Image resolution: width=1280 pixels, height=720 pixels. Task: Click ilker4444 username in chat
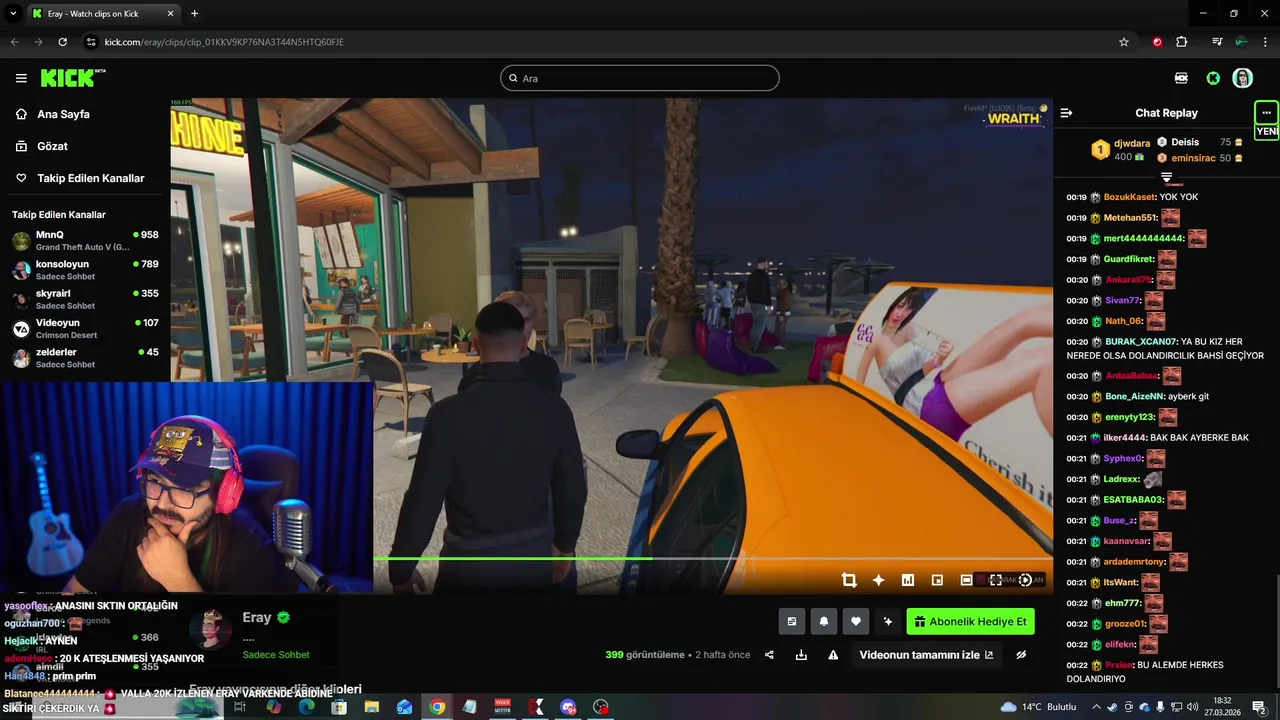1125,438
